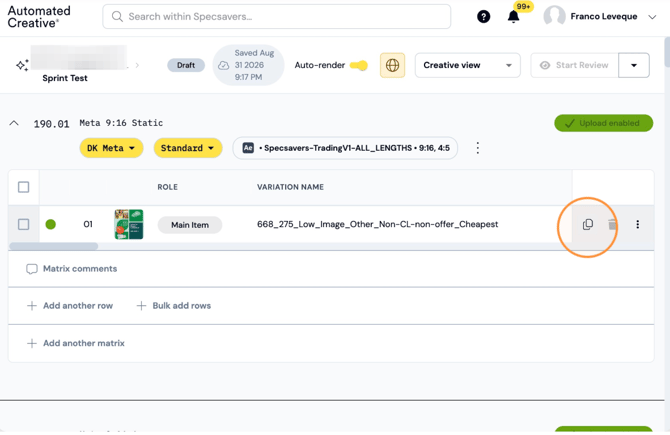
Task: Click the page vertical scrollbar
Action: coord(667,52)
